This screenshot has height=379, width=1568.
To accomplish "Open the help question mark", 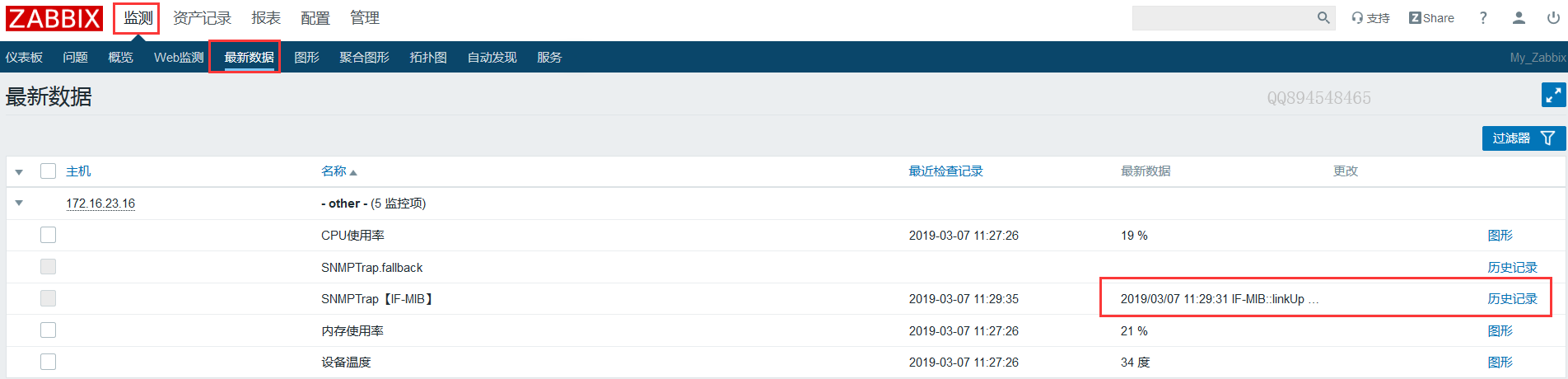I will tap(1483, 18).
